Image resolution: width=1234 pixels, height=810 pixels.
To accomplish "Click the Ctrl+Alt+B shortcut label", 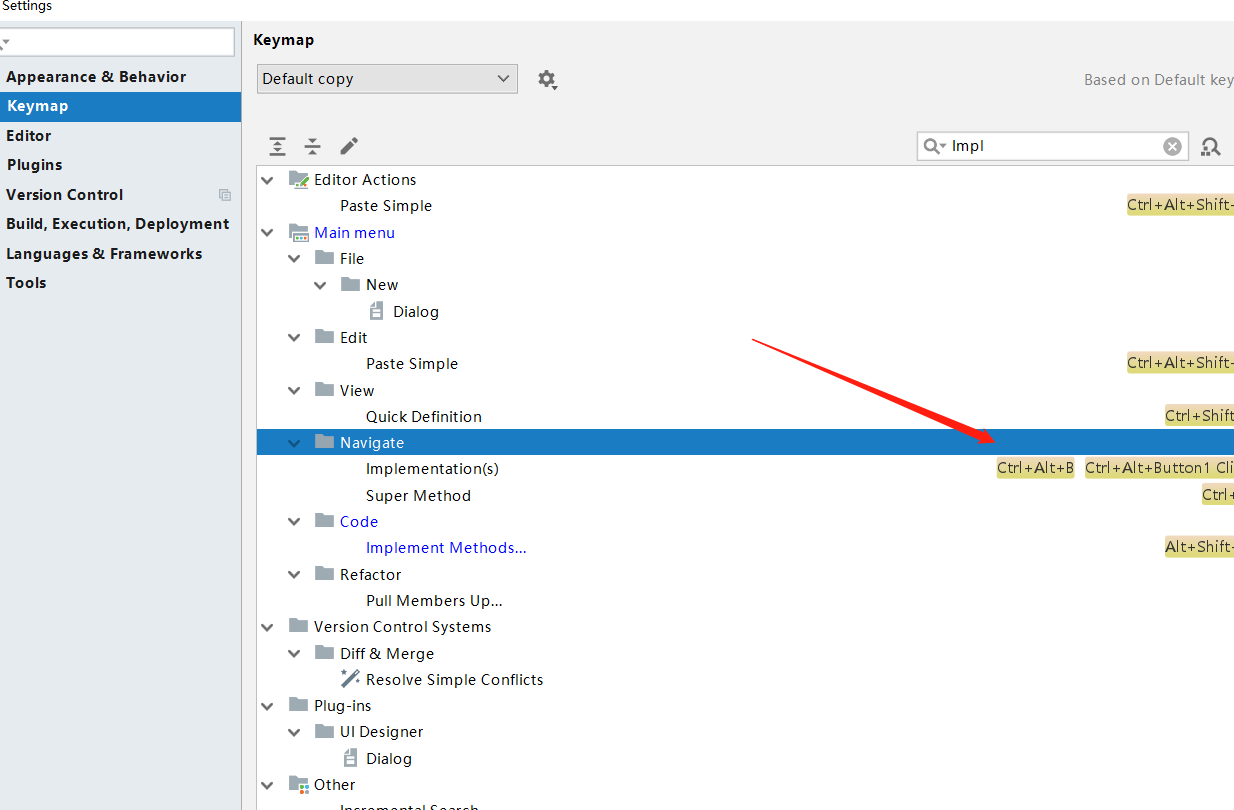I will 1035,468.
